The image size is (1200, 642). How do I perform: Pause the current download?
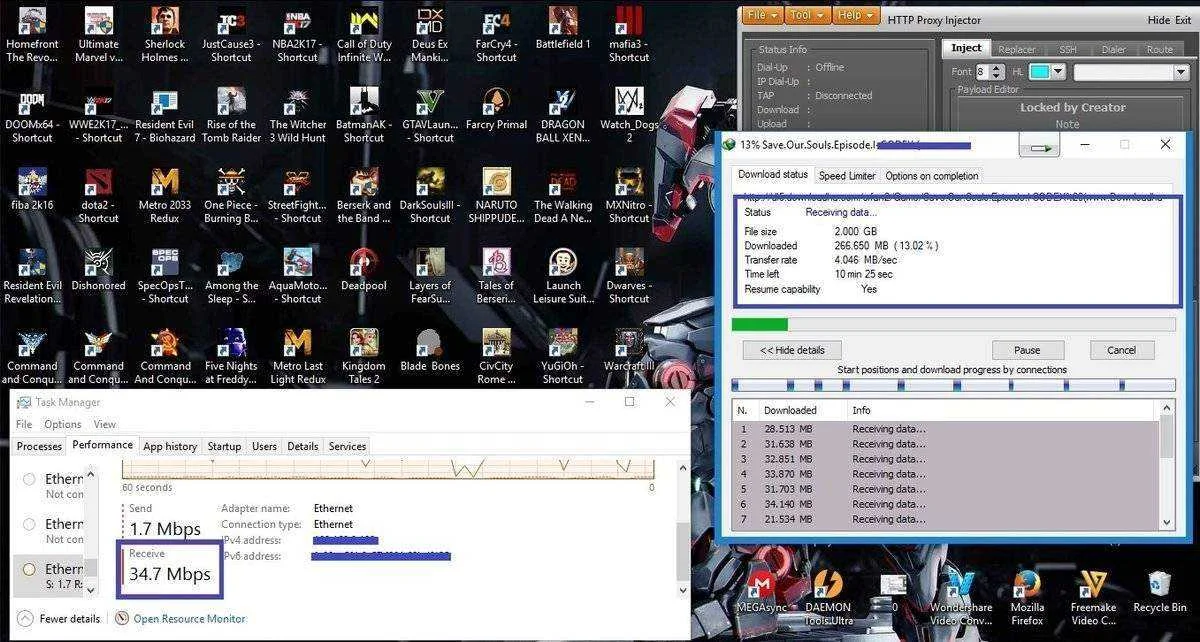click(1027, 350)
